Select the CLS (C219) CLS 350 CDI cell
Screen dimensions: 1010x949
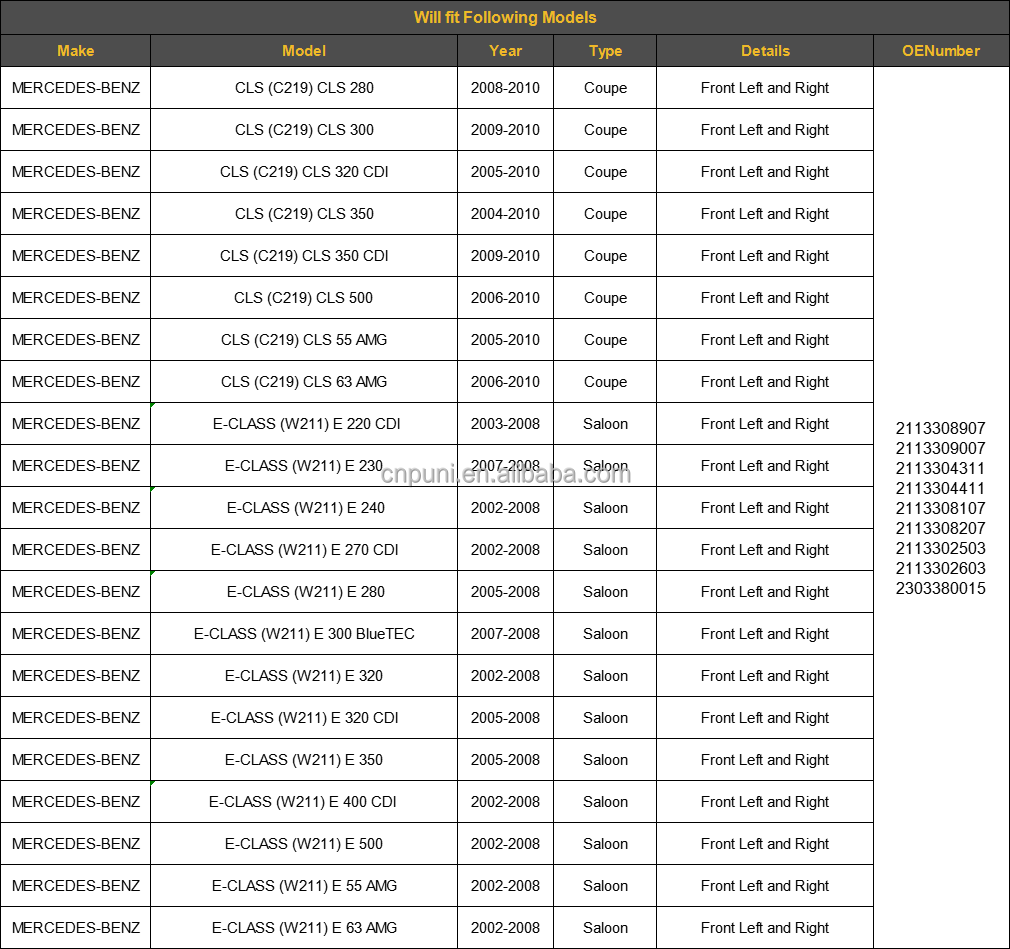click(304, 256)
